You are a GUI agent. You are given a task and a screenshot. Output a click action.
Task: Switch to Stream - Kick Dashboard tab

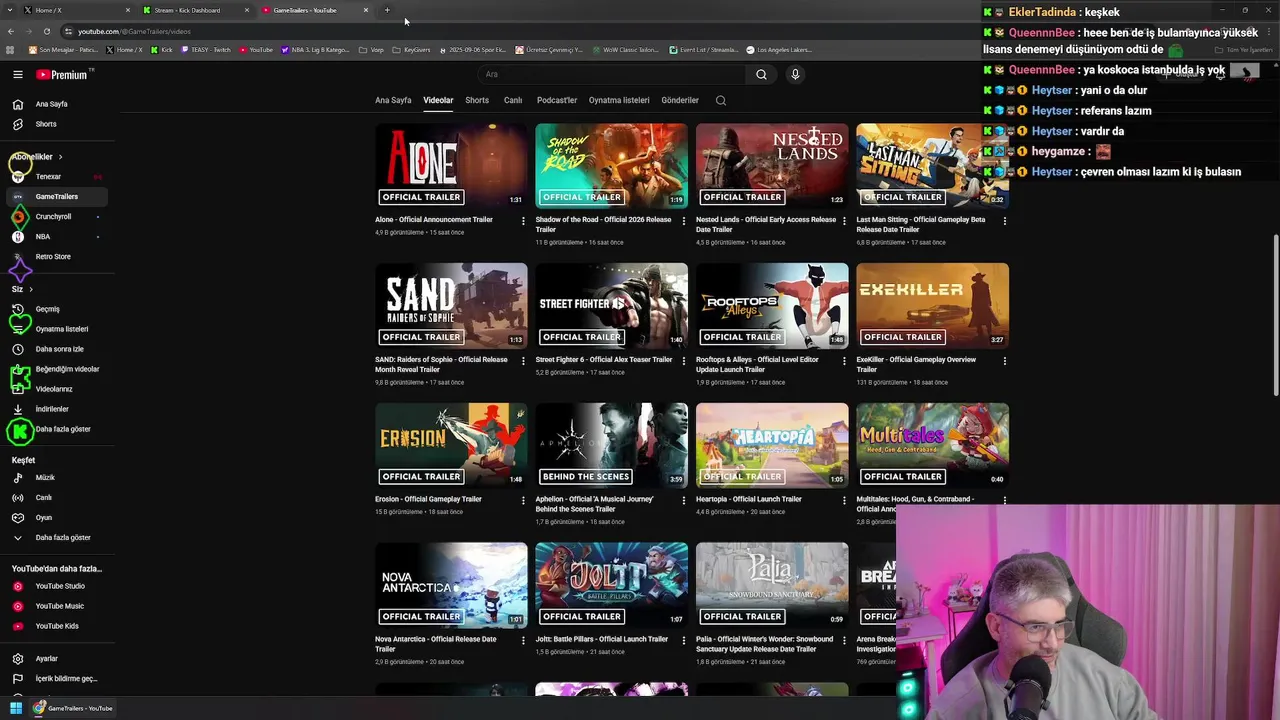click(195, 10)
